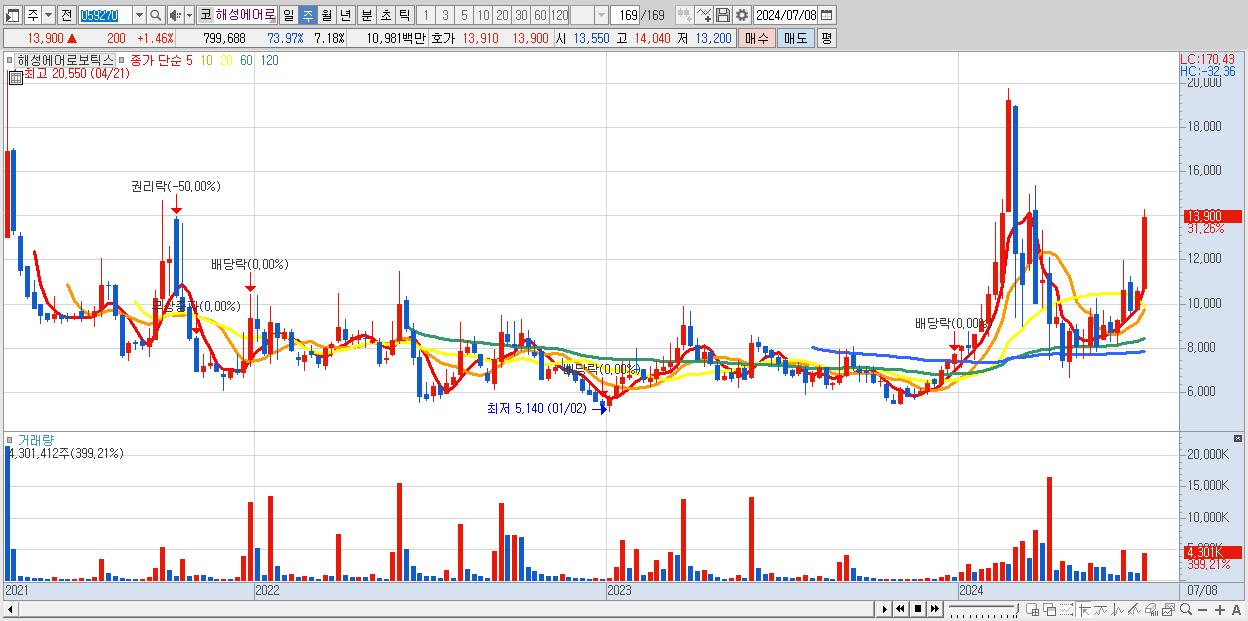This screenshot has width=1248, height=621.
Task: Select the yearly '년' period
Action: [x=345, y=15]
